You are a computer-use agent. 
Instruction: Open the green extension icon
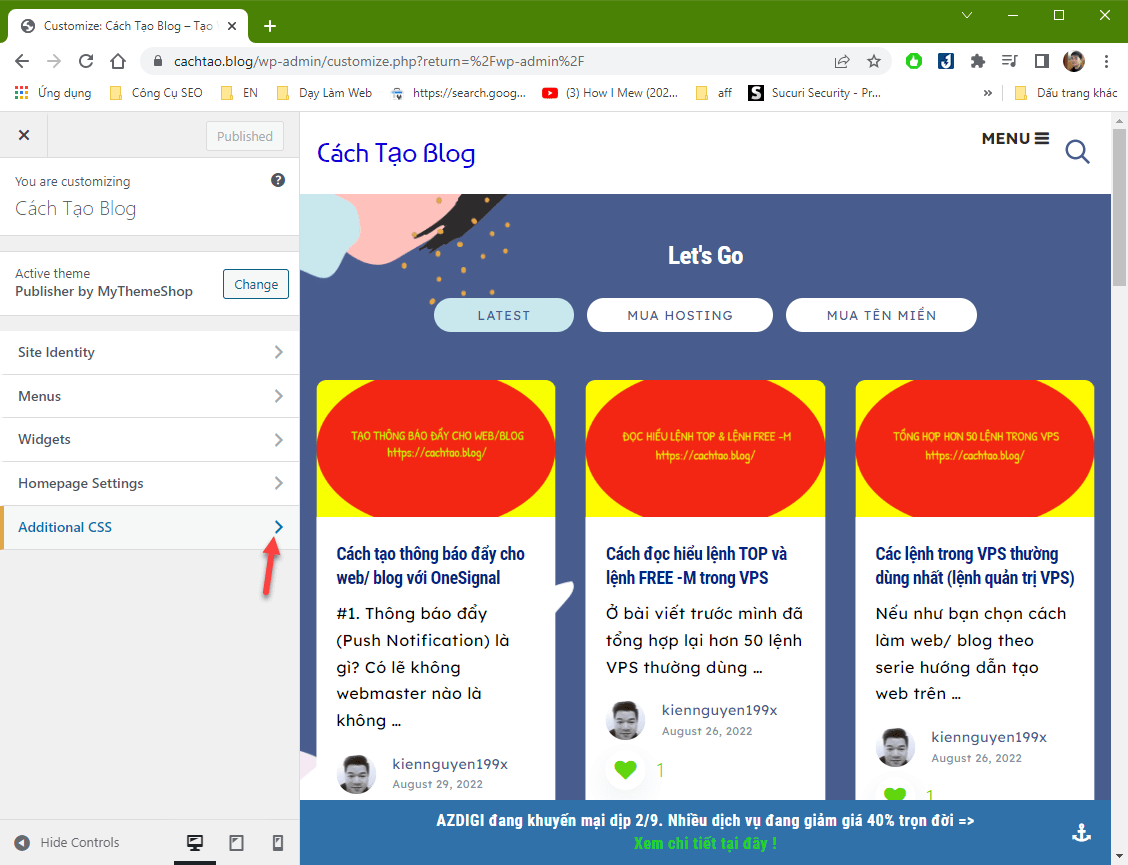click(x=914, y=61)
